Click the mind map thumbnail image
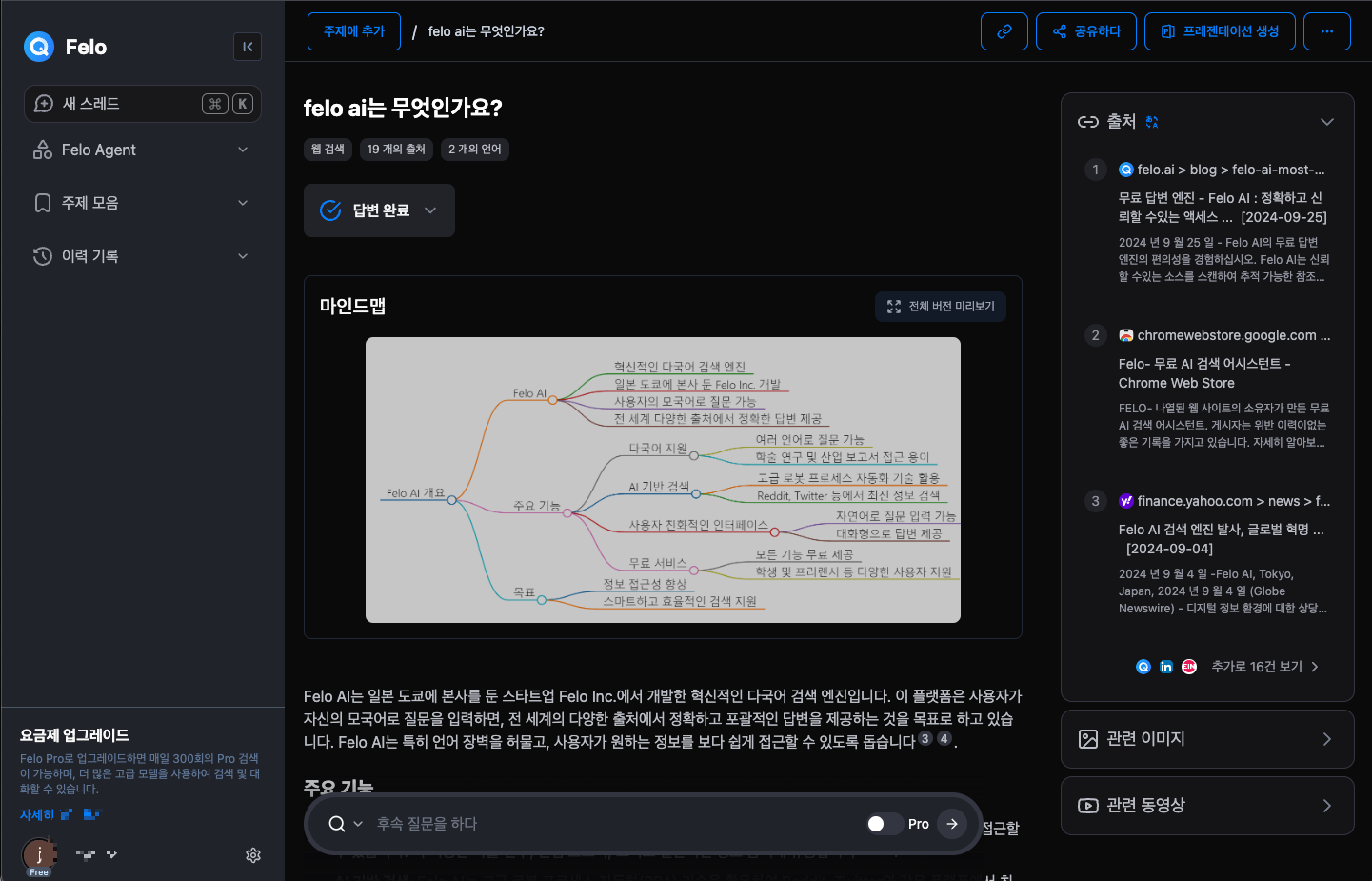 pyautogui.click(x=663, y=480)
